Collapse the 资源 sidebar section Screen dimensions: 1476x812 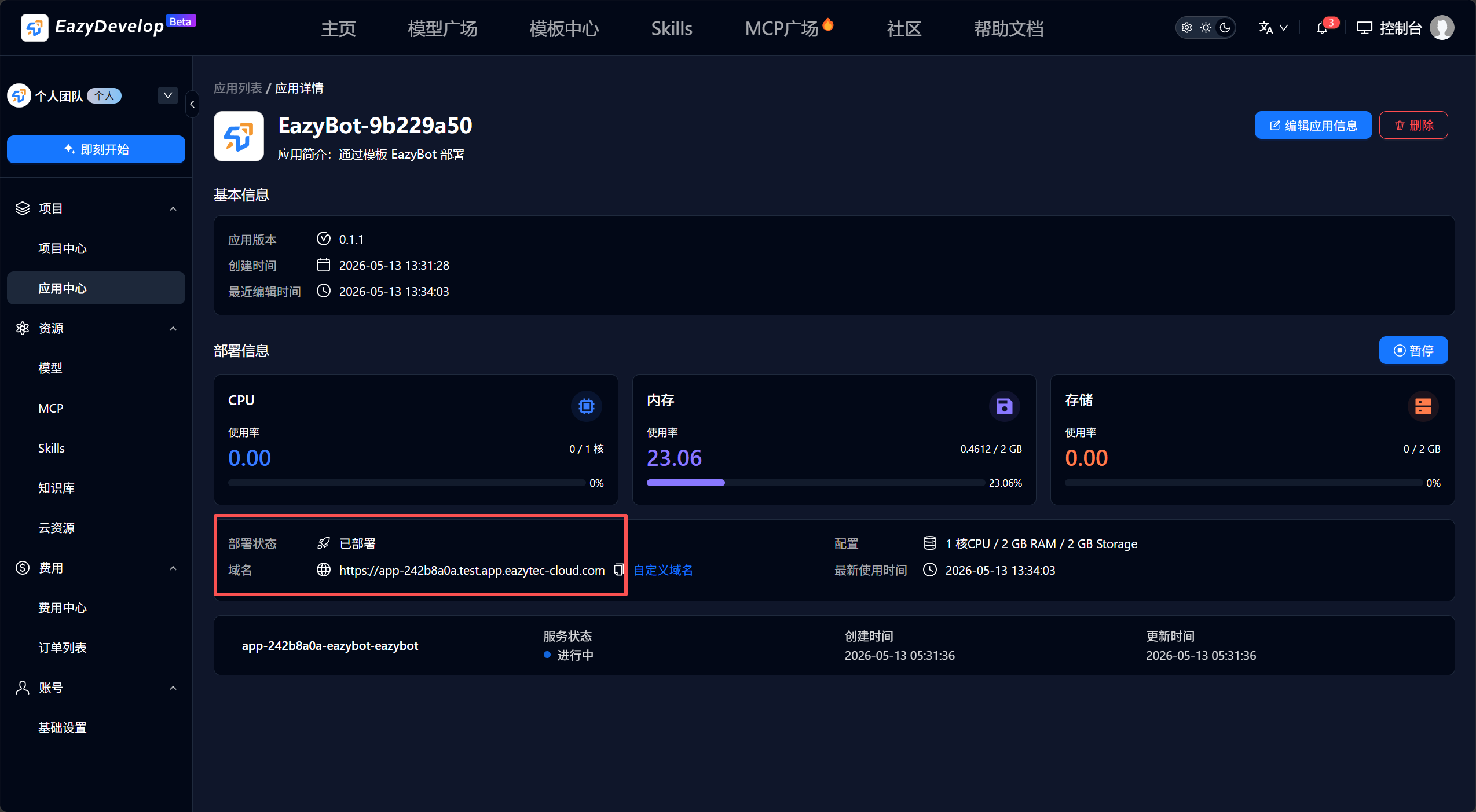point(173,328)
